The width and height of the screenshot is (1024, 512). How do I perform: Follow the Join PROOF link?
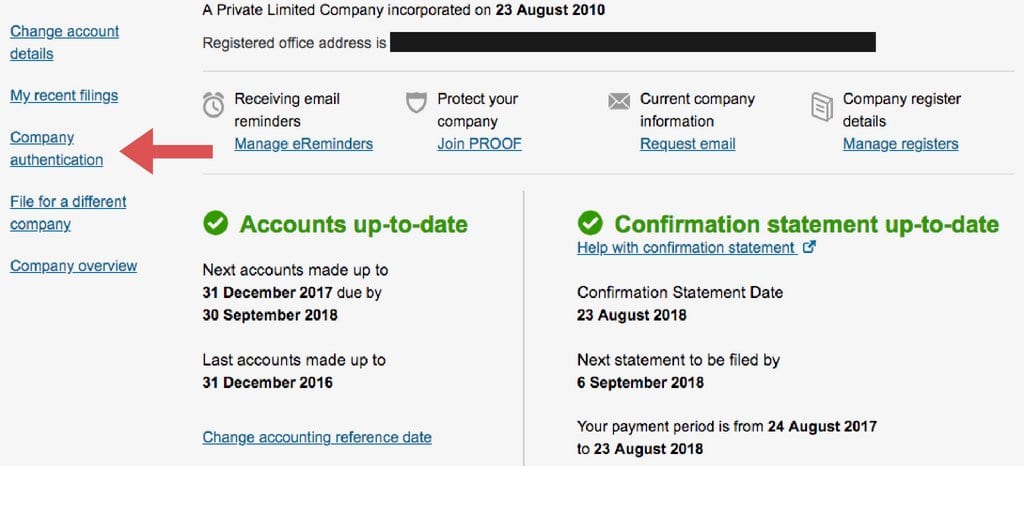[x=479, y=144]
